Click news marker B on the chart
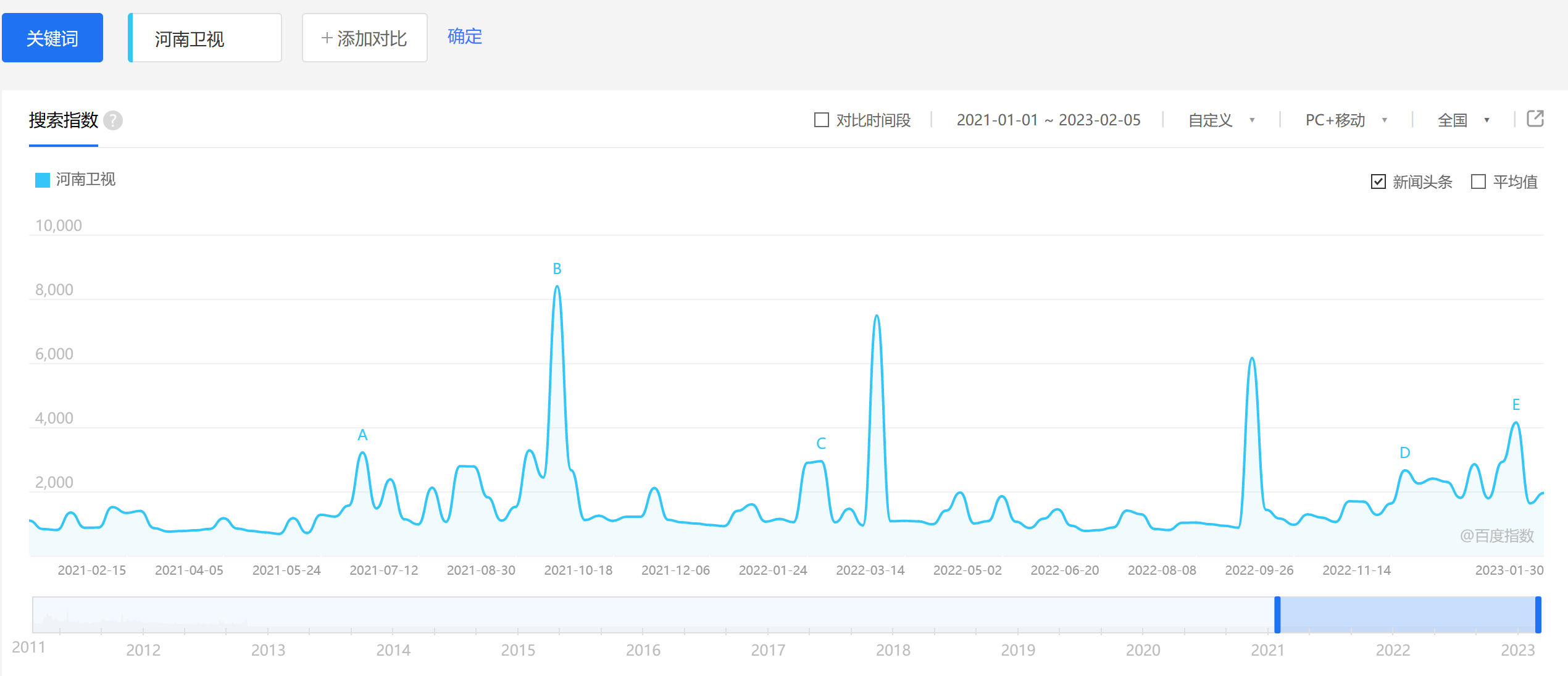 [x=557, y=269]
